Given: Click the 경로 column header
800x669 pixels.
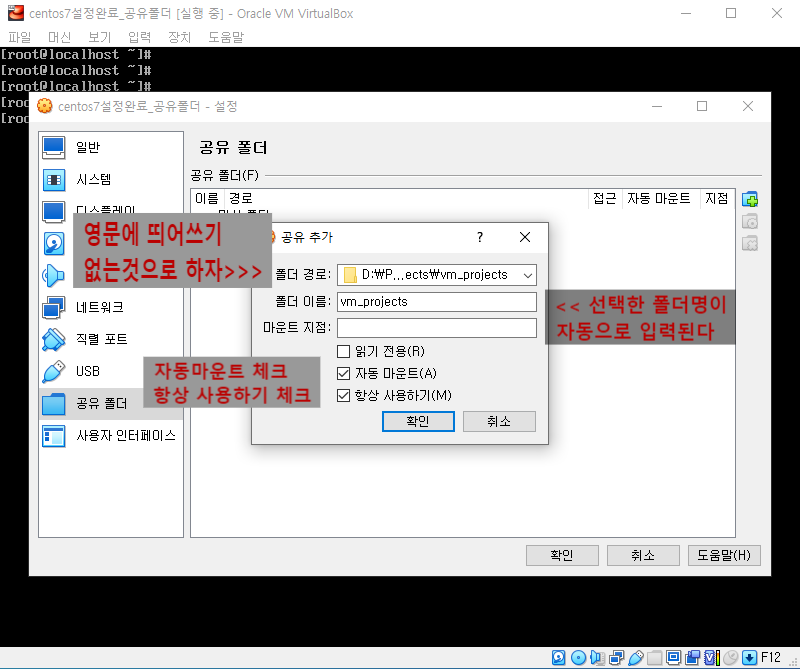Looking at the screenshot, I should [x=406, y=198].
